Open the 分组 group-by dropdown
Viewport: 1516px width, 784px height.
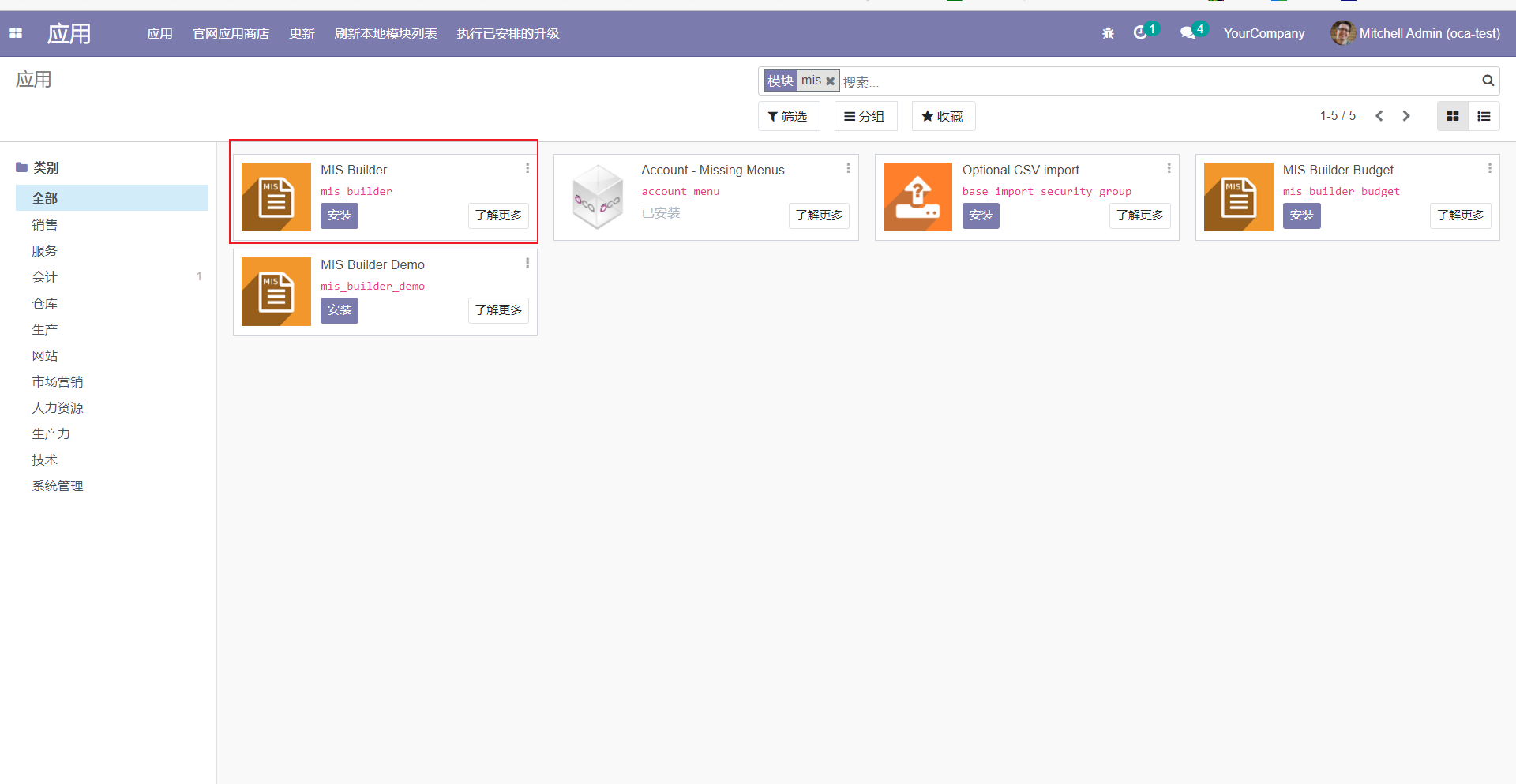coord(865,116)
